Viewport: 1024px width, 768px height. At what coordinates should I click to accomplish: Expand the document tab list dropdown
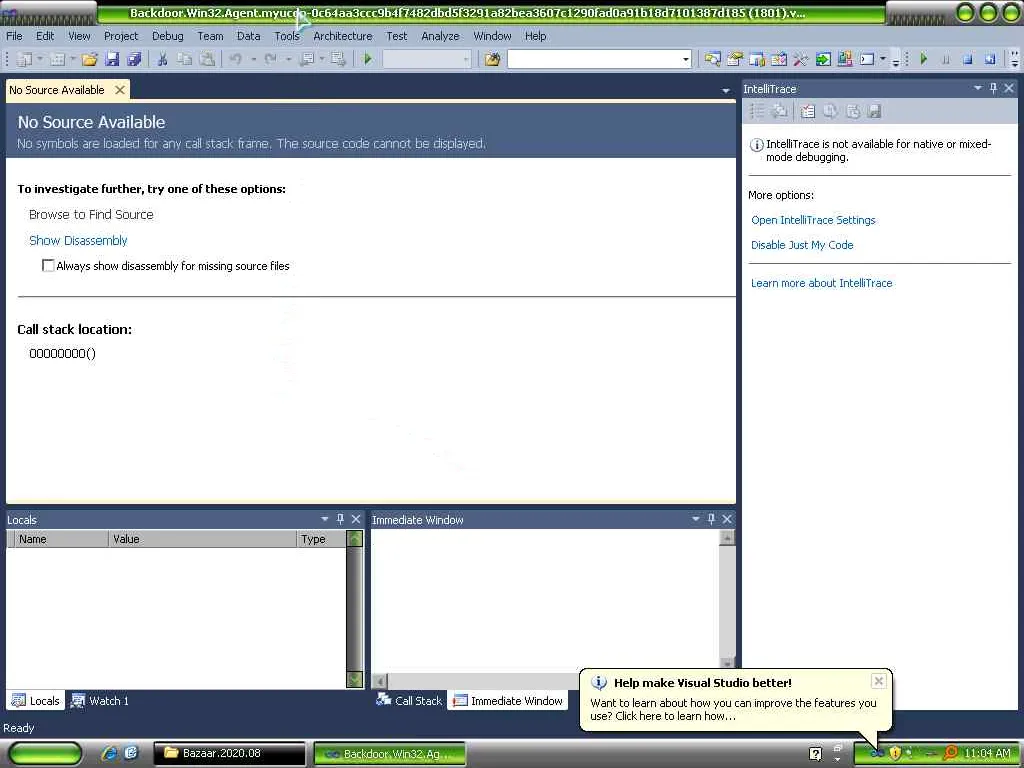726,91
